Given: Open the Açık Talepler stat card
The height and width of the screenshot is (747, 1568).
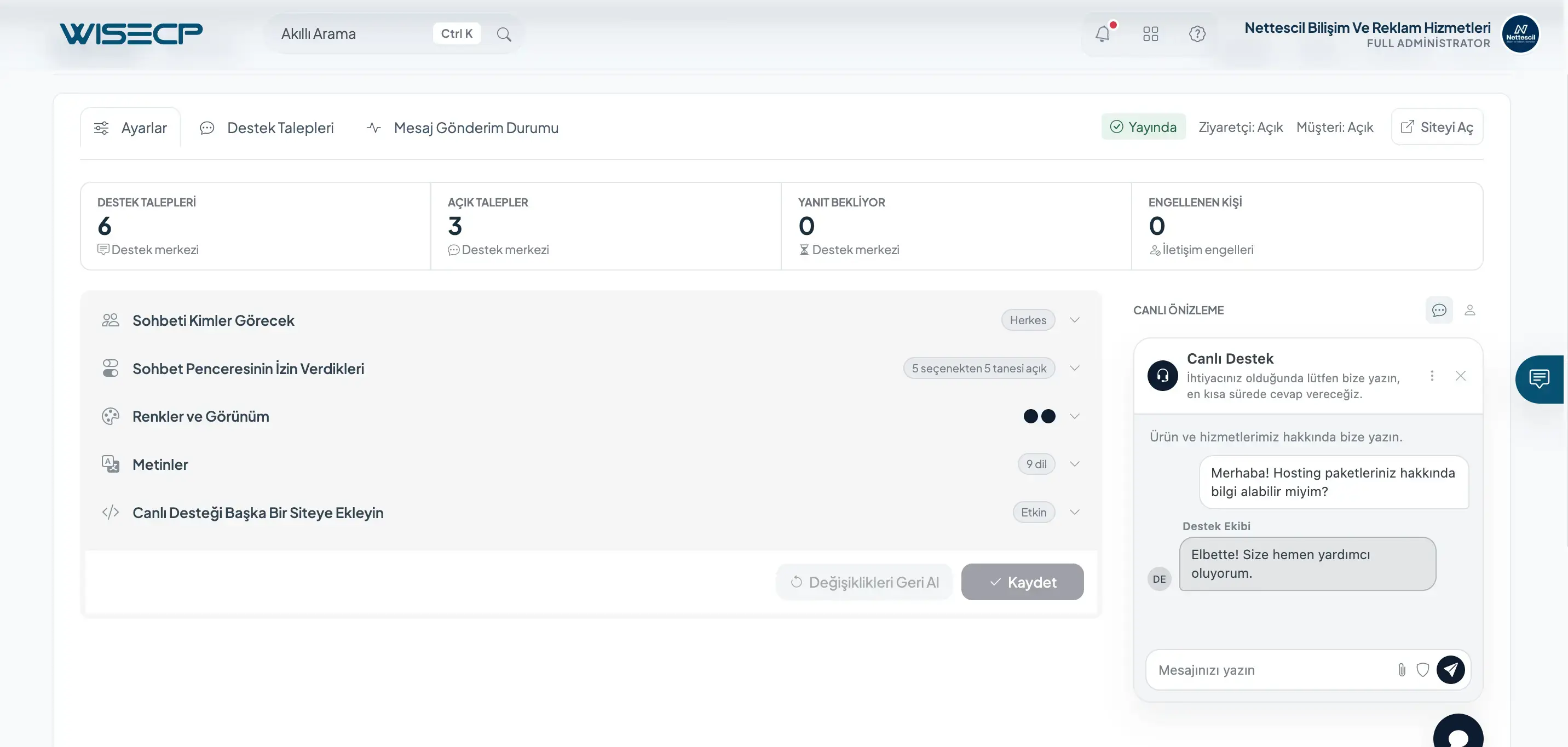Looking at the screenshot, I should click(606, 226).
